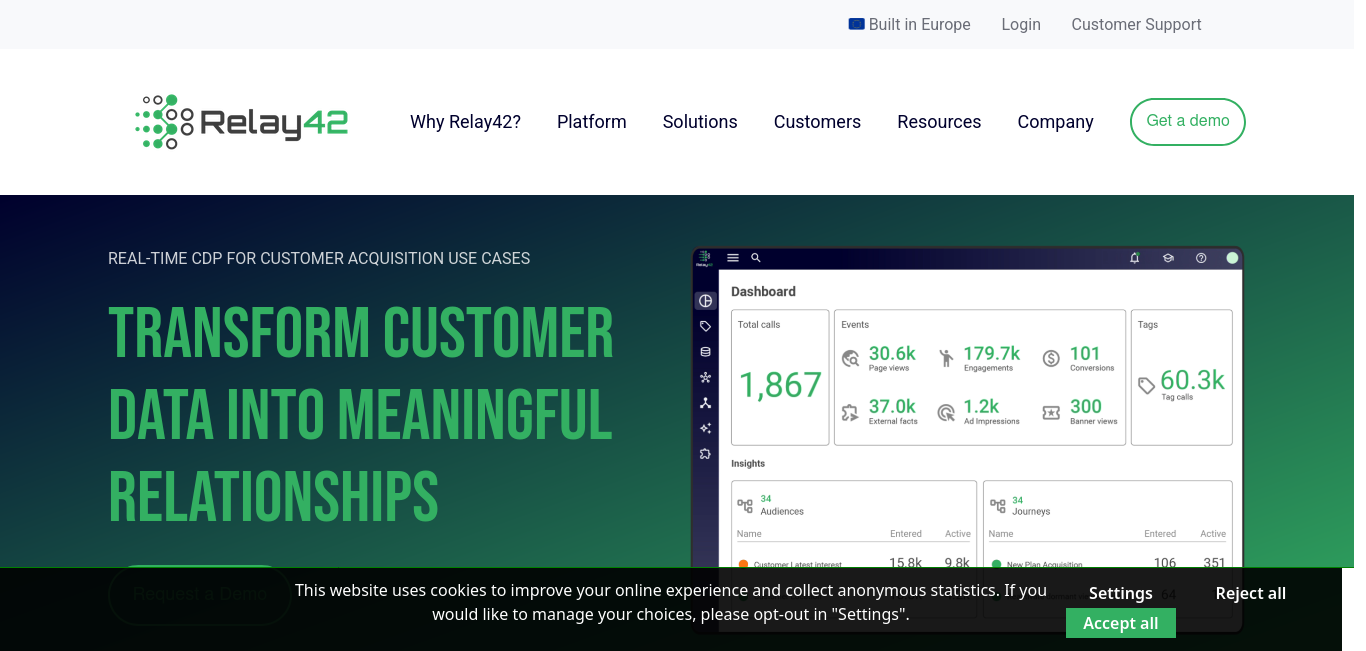Click the Tag calls tag icon
The width and height of the screenshot is (1366, 651).
(x=1147, y=385)
